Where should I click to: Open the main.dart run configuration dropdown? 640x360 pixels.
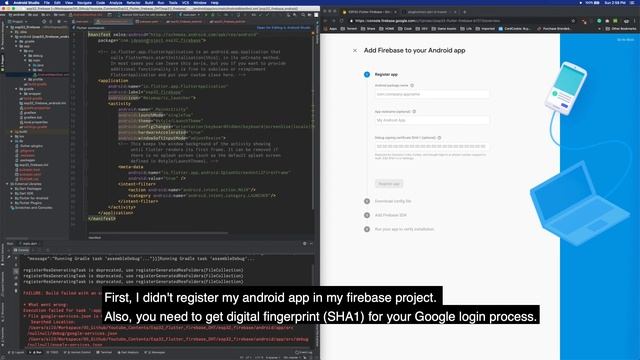(x=190, y=15)
